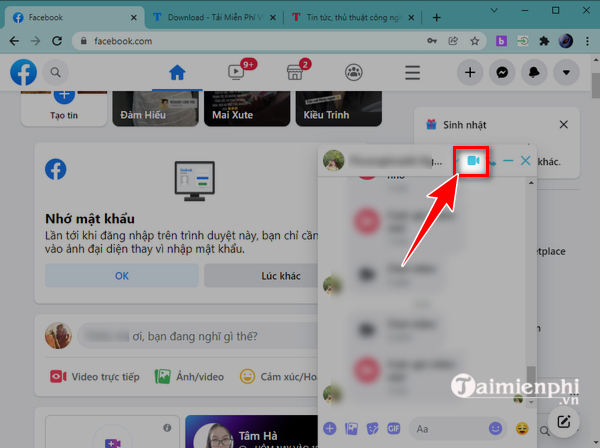Viewport: 600px width, 448px height.
Task: Open the notifications bell
Action: pyautogui.click(x=534, y=72)
